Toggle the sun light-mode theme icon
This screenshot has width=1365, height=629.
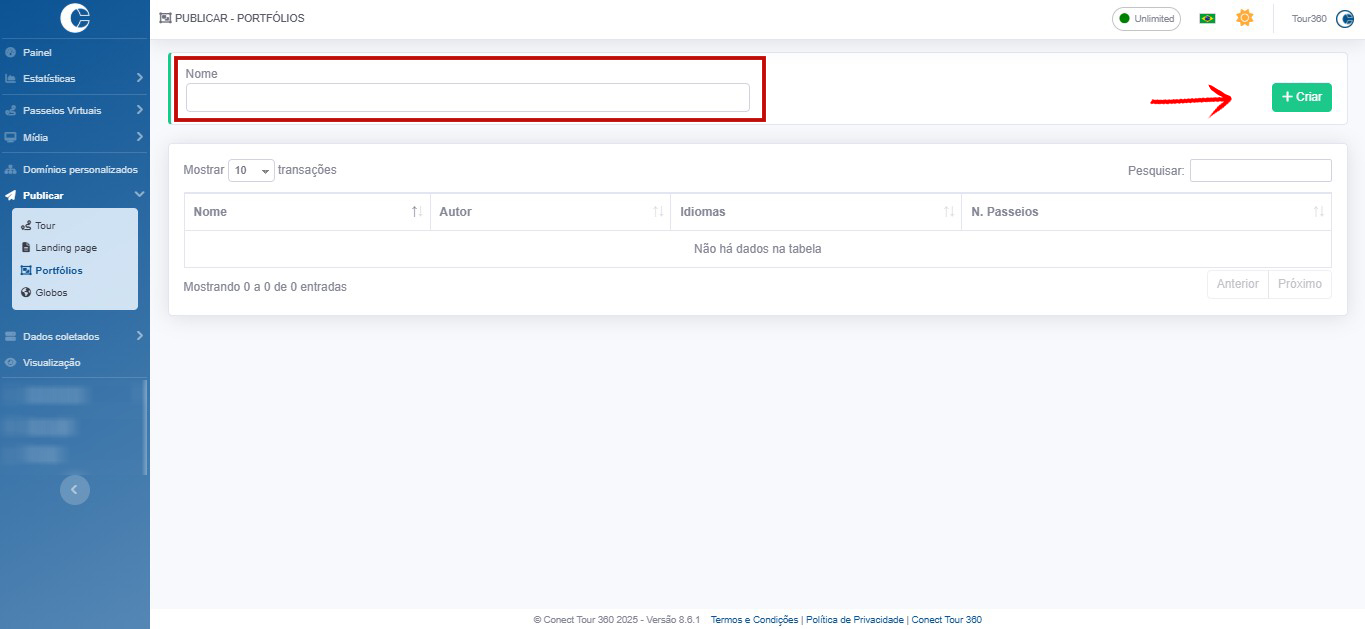(x=1244, y=18)
